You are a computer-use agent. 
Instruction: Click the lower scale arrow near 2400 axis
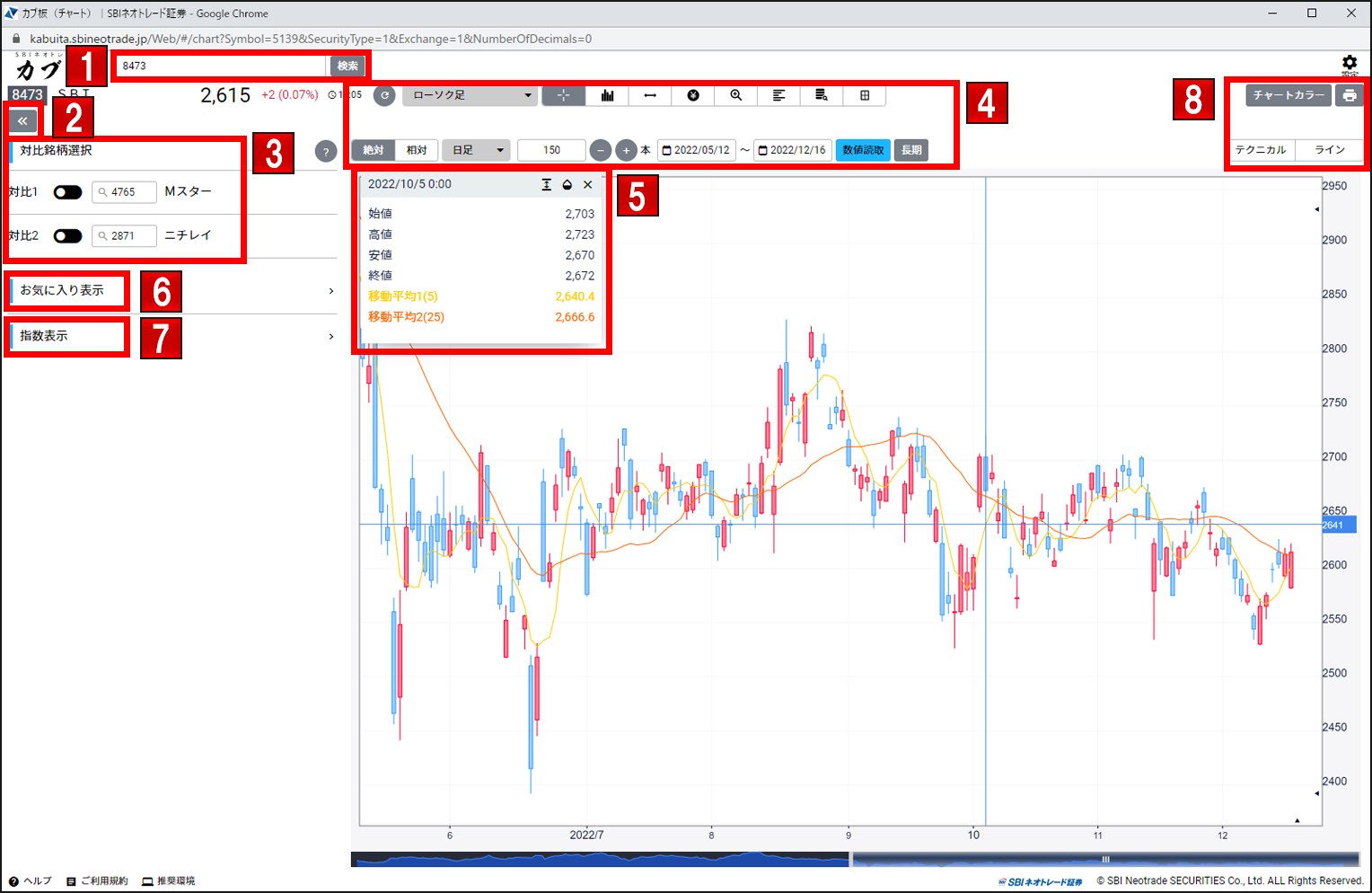(x=1317, y=793)
